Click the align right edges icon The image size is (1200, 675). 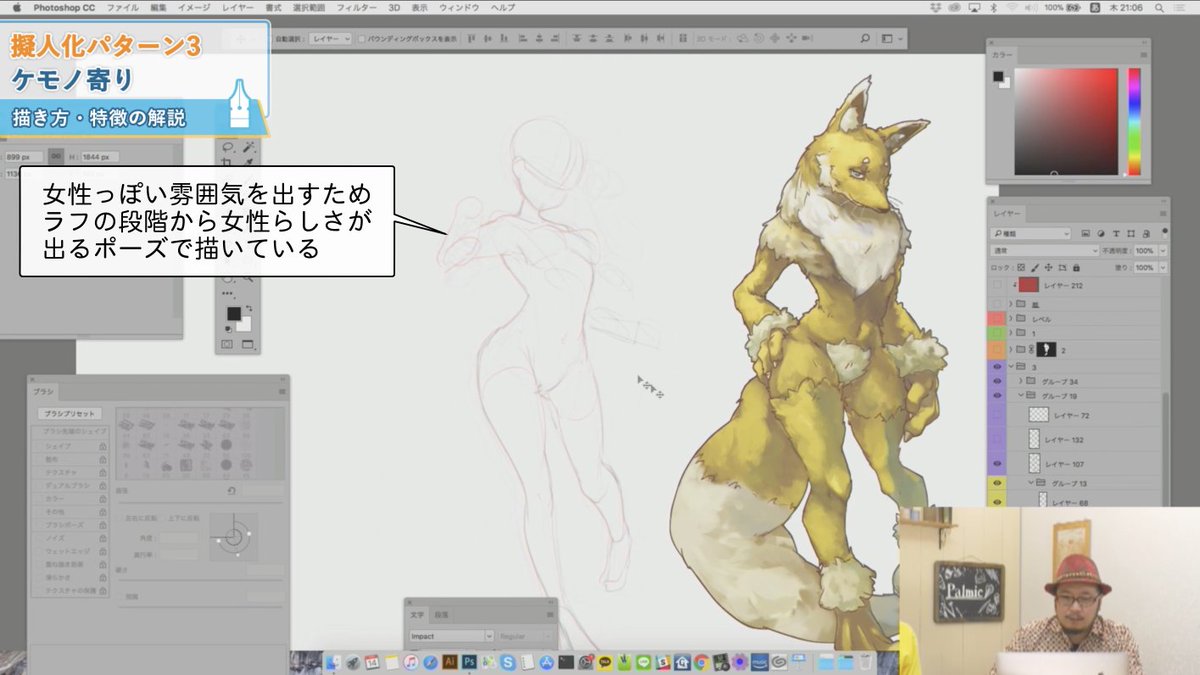[556, 39]
